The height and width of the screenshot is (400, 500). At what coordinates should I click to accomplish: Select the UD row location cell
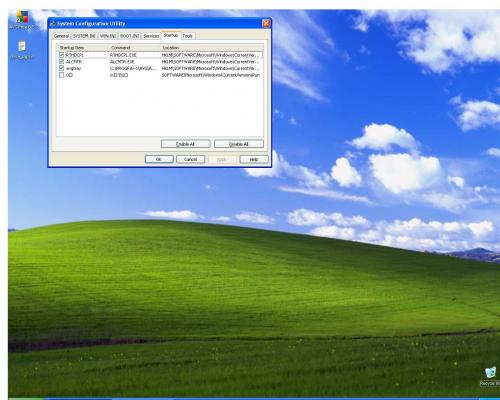[x=211, y=75]
